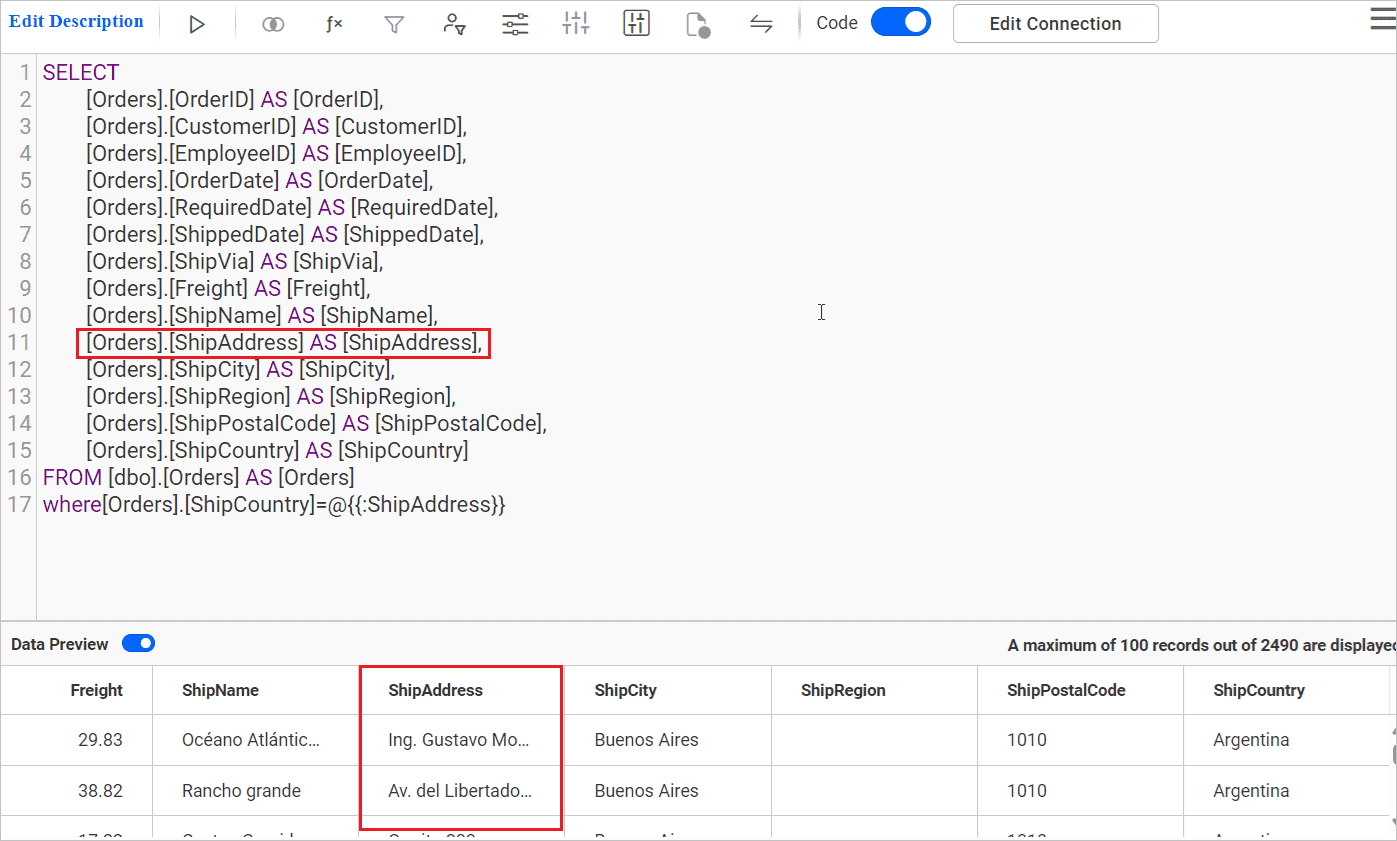Click the switch data source arrows icon
The height and width of the screenshot is (841, 1397).
tap(761, 23)
